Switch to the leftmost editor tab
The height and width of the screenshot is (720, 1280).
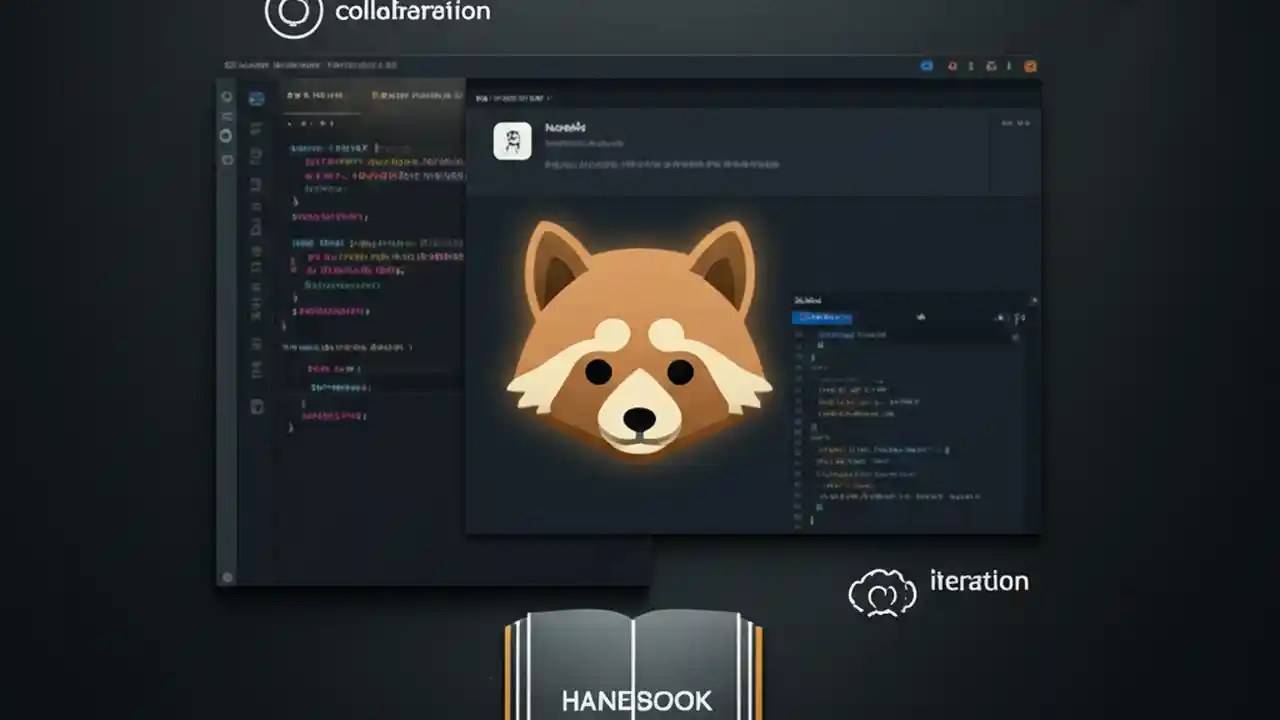tap(317, 97)
